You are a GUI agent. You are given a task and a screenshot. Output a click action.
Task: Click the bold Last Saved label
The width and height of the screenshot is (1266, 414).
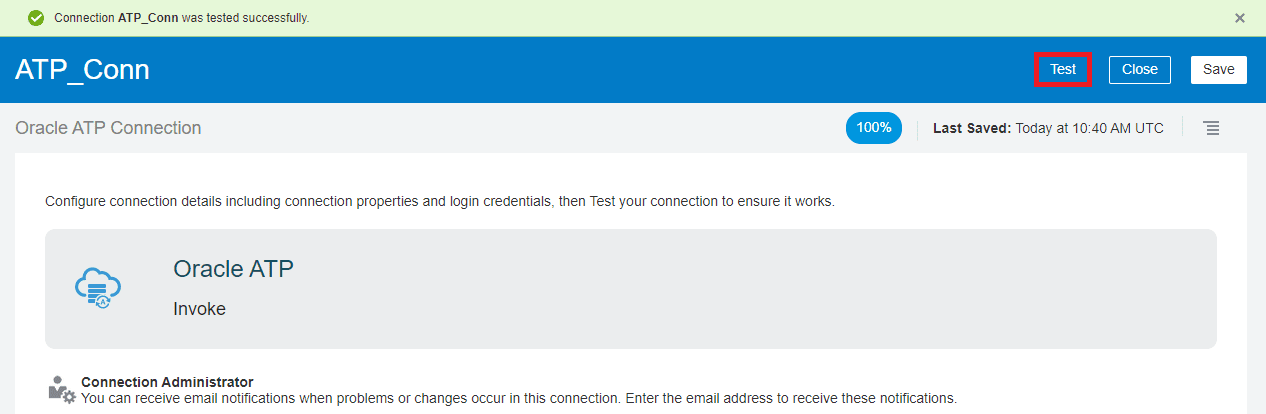click(x=971, y=128)
